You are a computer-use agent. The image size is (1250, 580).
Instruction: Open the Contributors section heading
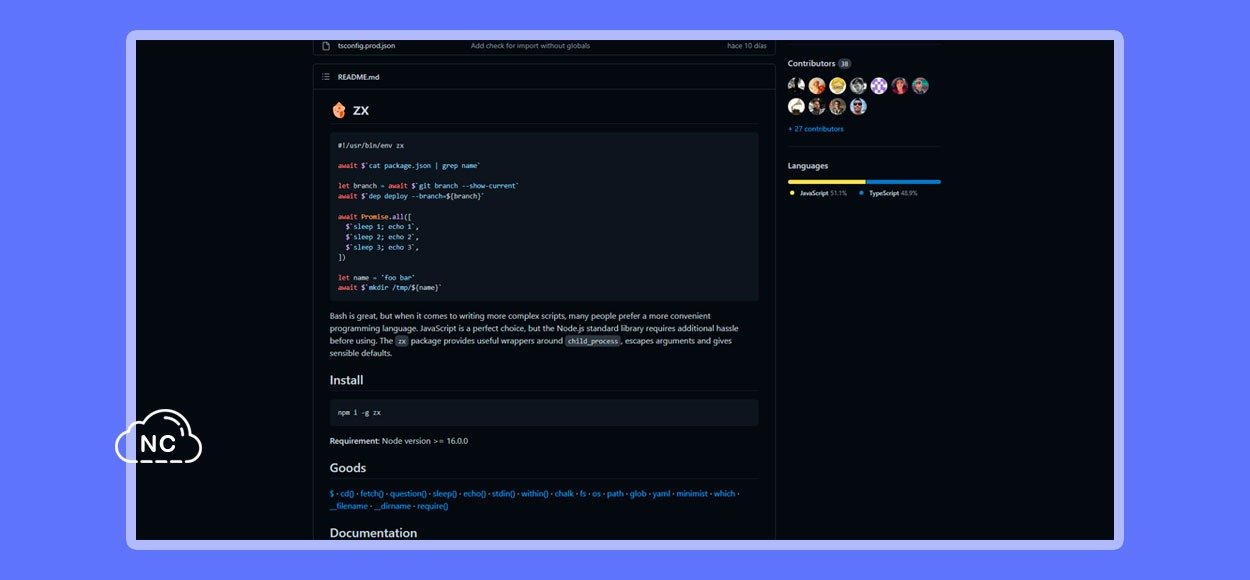(811, 64)
